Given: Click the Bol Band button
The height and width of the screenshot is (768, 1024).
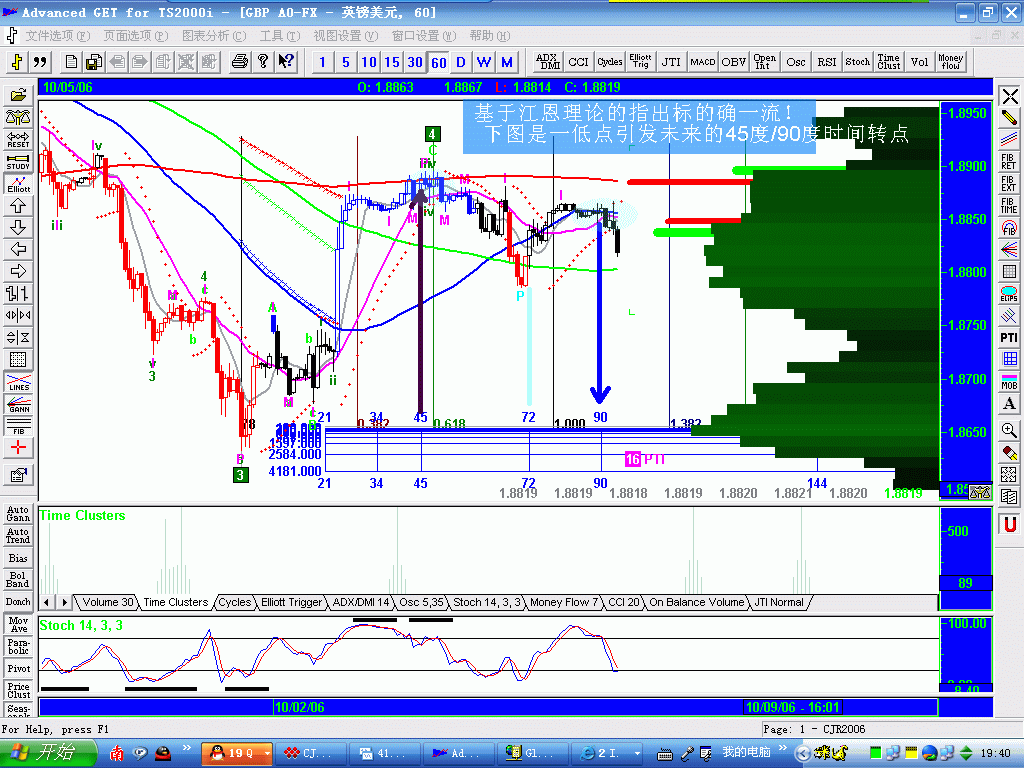Looking at the screenshot, I should pos(18,580).
